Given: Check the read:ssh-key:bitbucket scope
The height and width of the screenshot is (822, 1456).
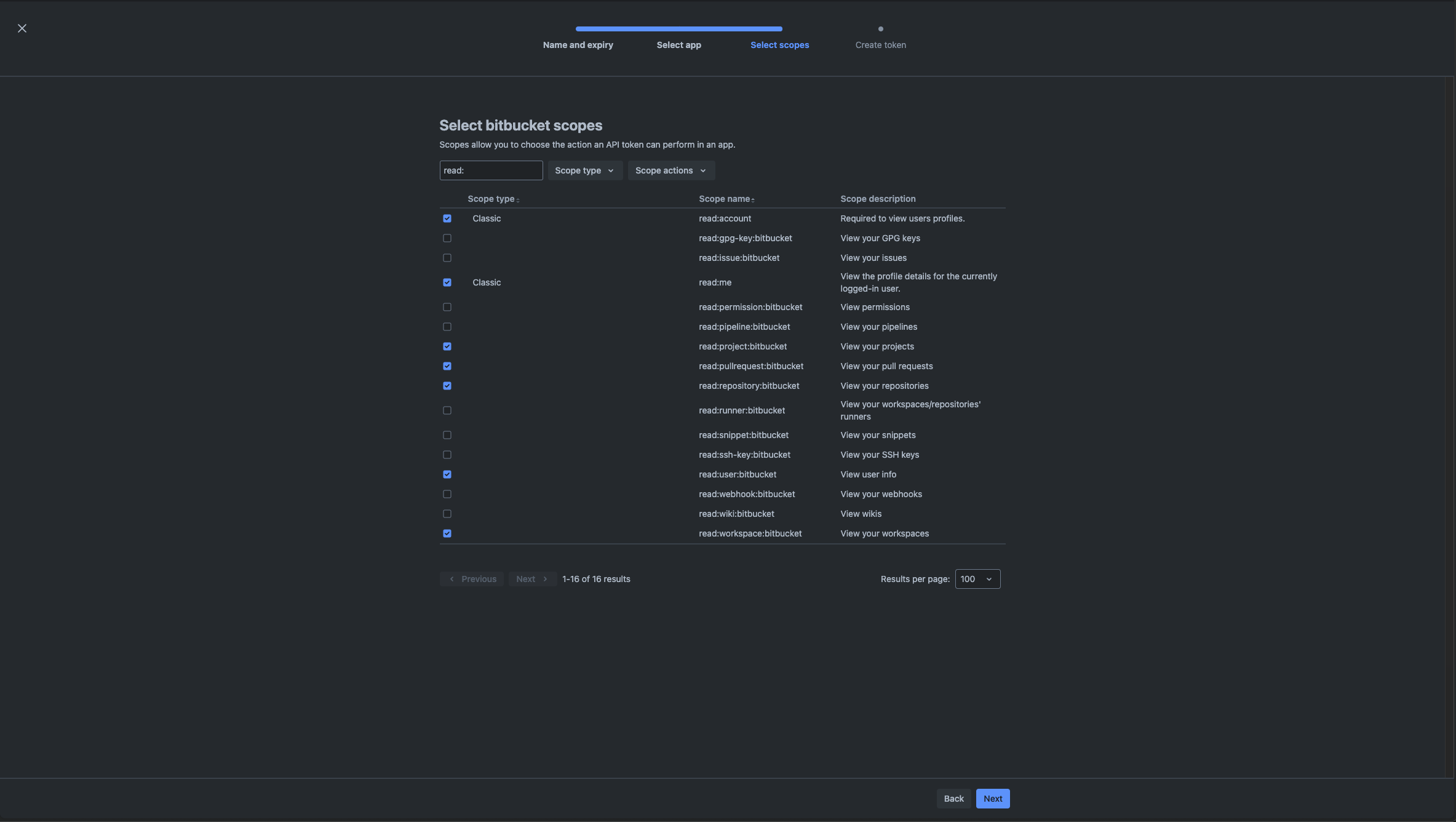Looking at the screenshot, I should [x=447, y=455].
